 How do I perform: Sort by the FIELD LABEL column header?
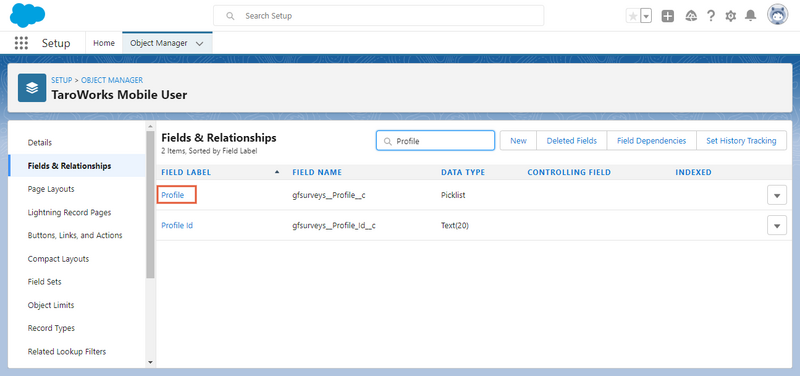[186, 172]
